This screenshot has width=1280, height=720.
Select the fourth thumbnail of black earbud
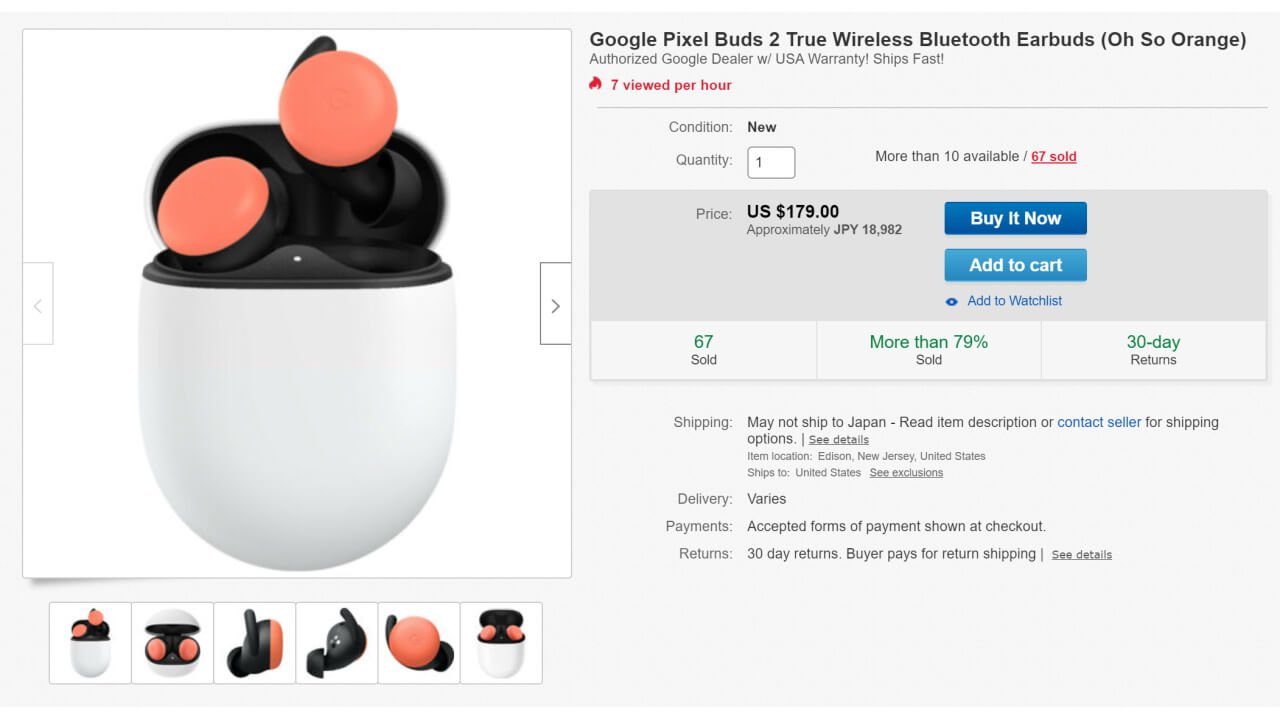(337, 643)
